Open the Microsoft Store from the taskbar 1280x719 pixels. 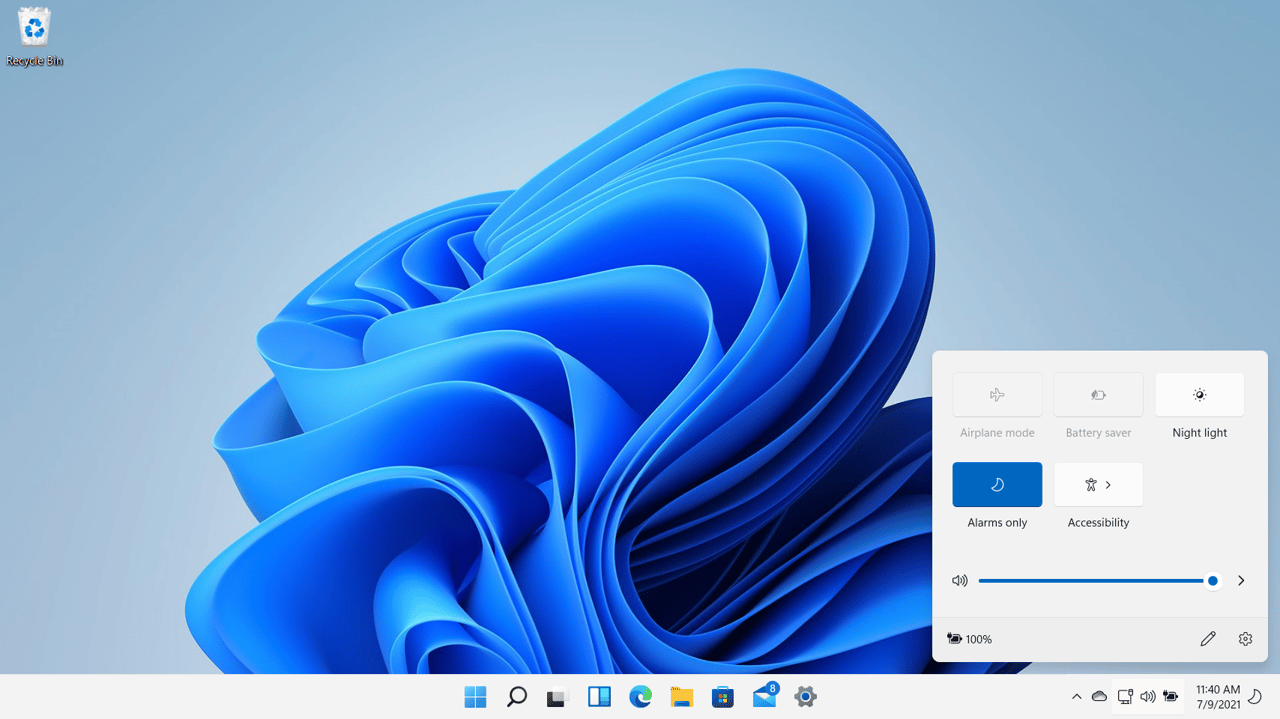722,696
